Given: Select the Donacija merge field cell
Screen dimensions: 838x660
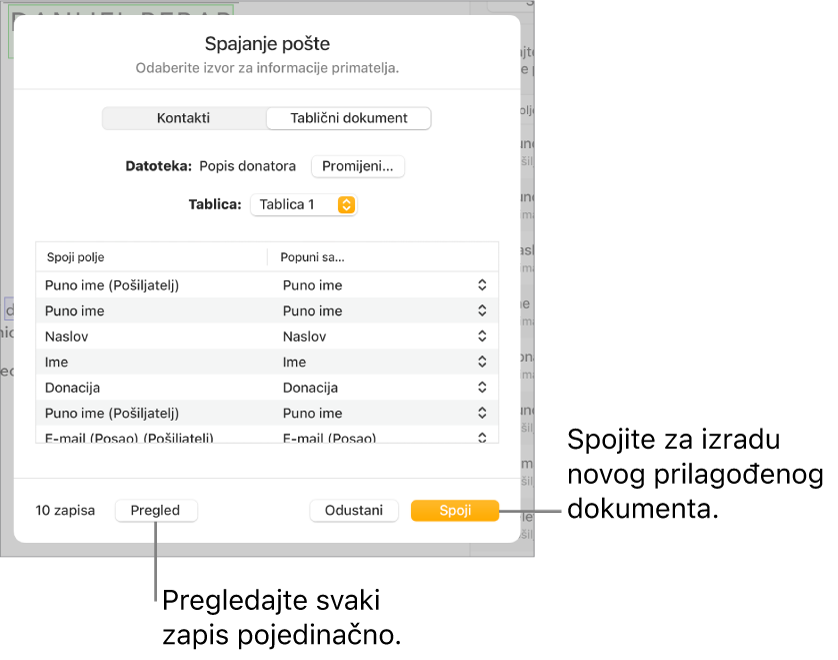Looking at the screenshot, I should 72,388.
